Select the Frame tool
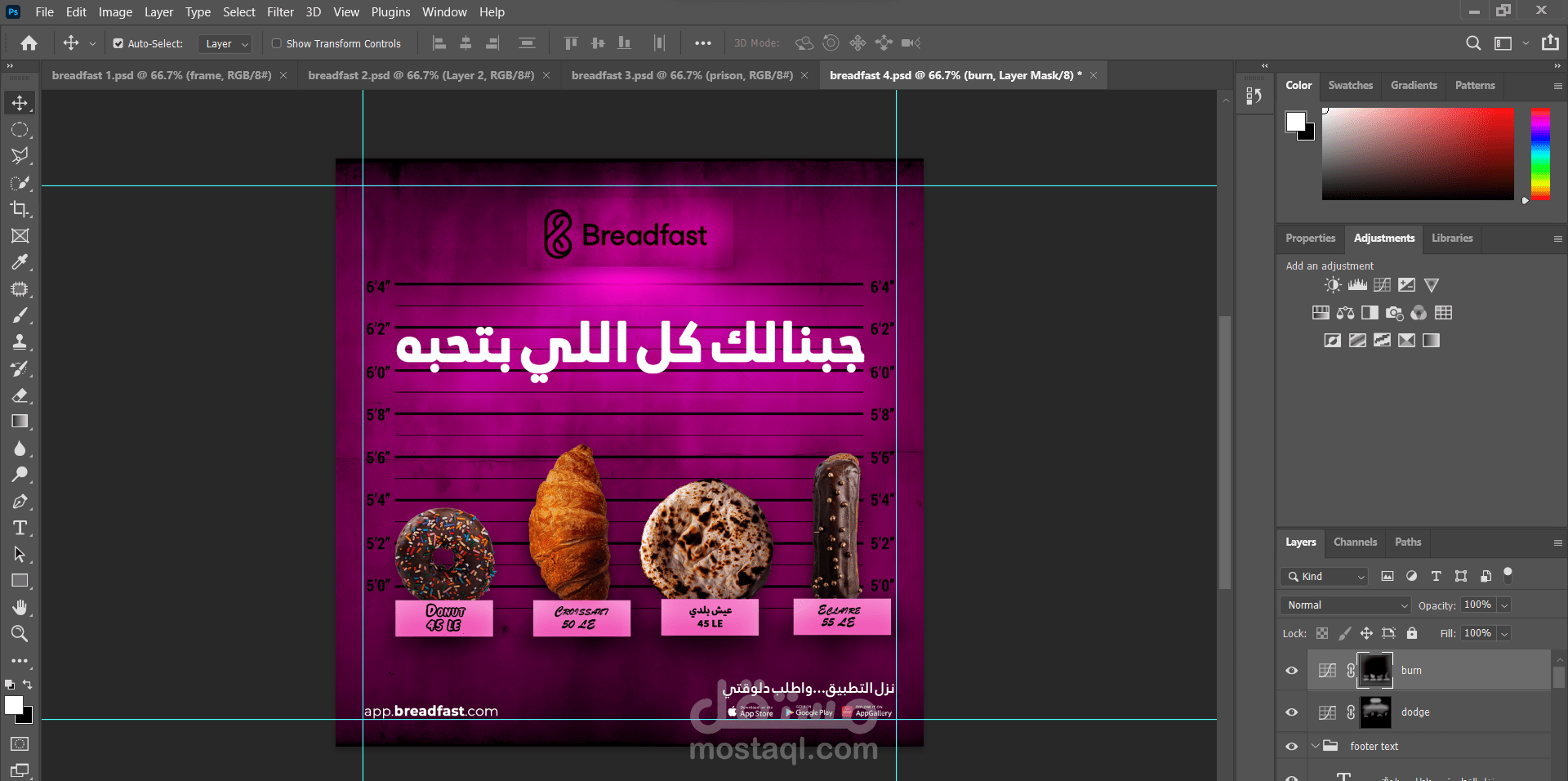Viewport: 1568px width, 781px height. (x=20, y=236)
